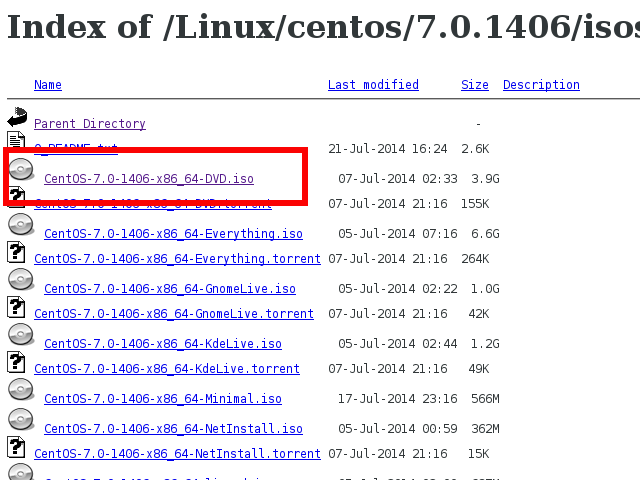Click the disc icon beside GnomeLive.iso
640x480 pixels.
point(20,280)
